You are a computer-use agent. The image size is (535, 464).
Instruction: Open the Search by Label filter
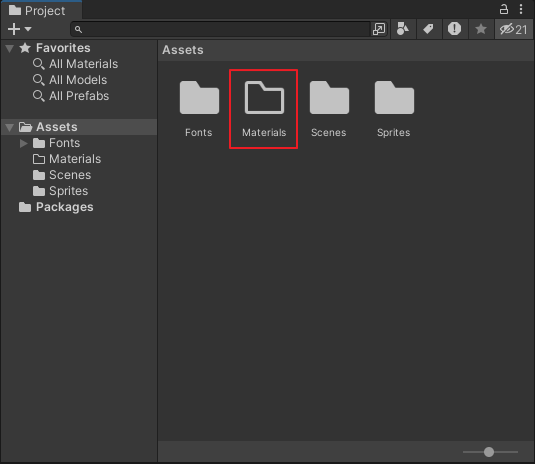[429, 29]
